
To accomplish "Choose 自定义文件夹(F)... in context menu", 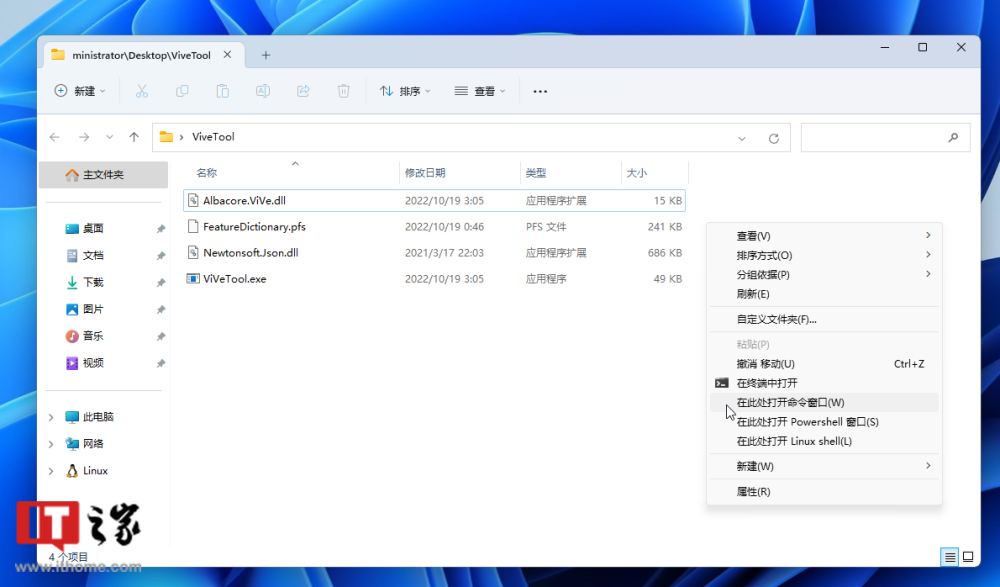I will click(824, 319).
